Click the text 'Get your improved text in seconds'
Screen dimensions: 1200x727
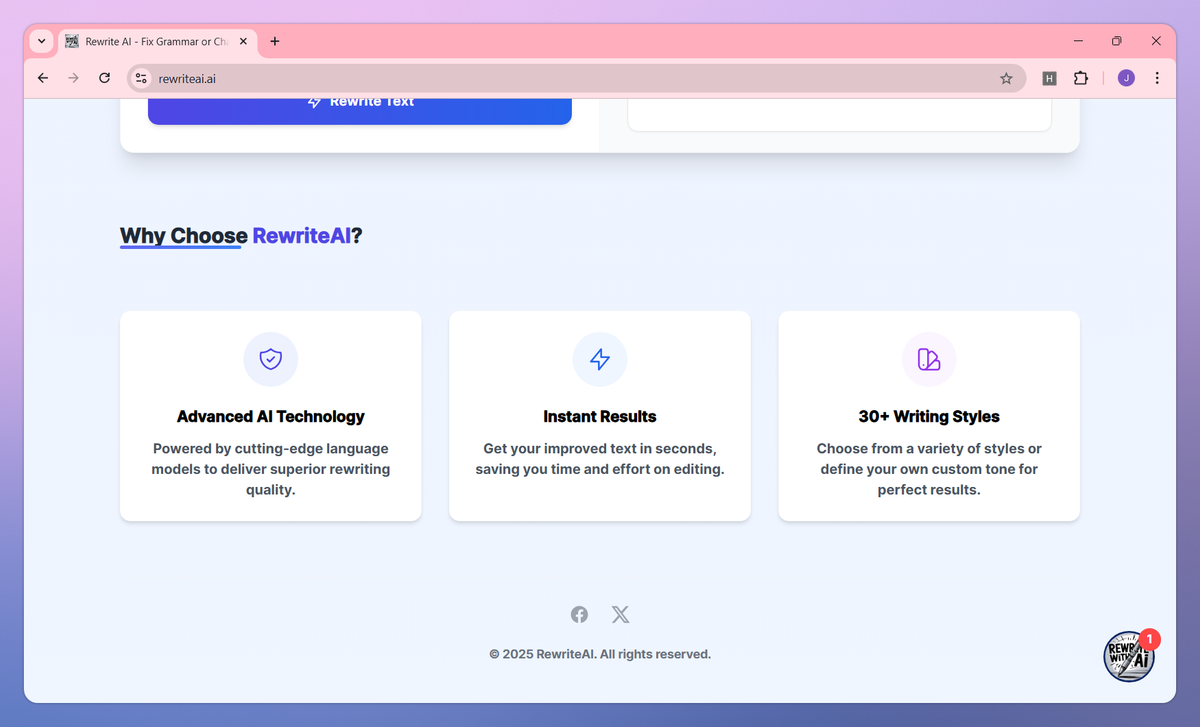point(600,449)
